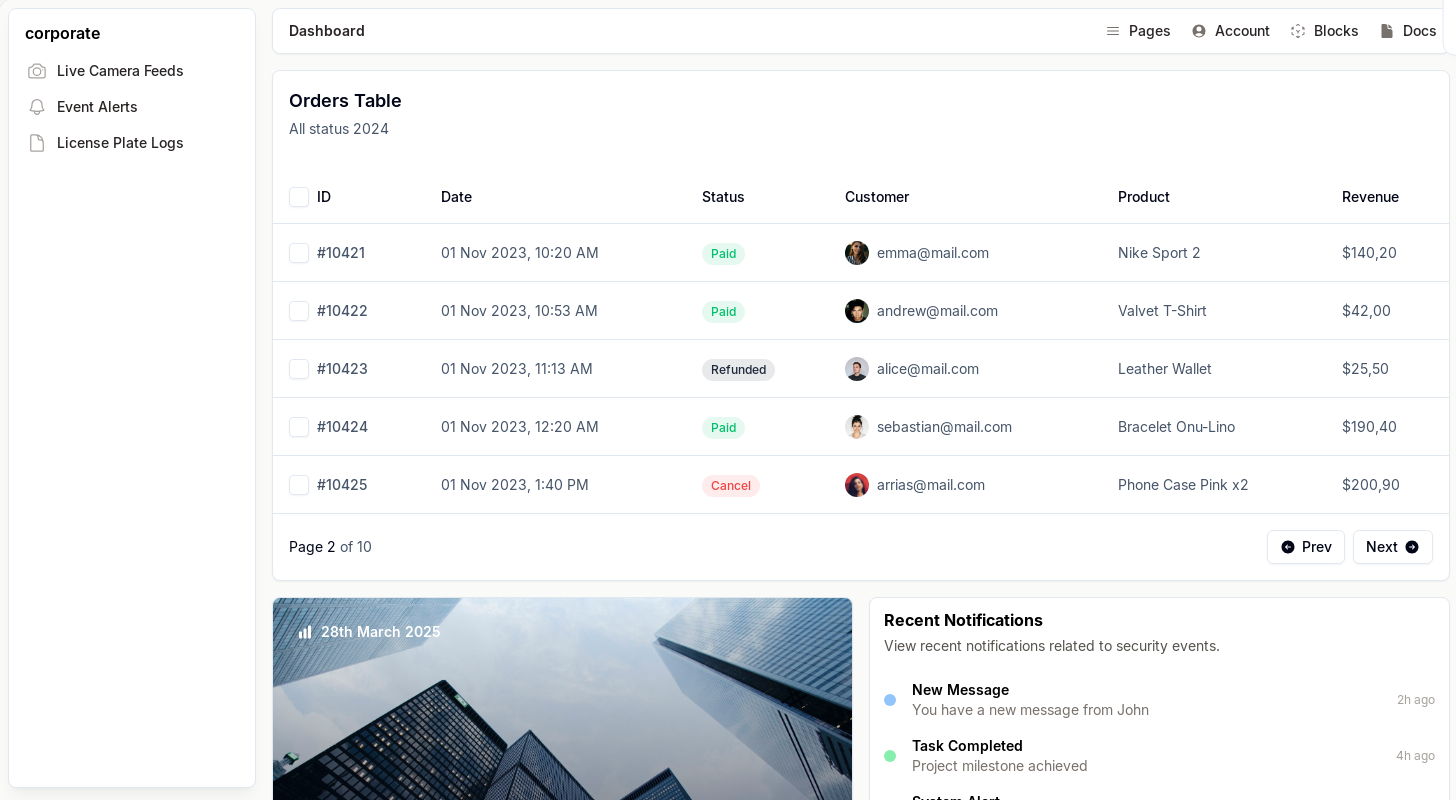Select the checkbox for order #10423

pos(299,369)
